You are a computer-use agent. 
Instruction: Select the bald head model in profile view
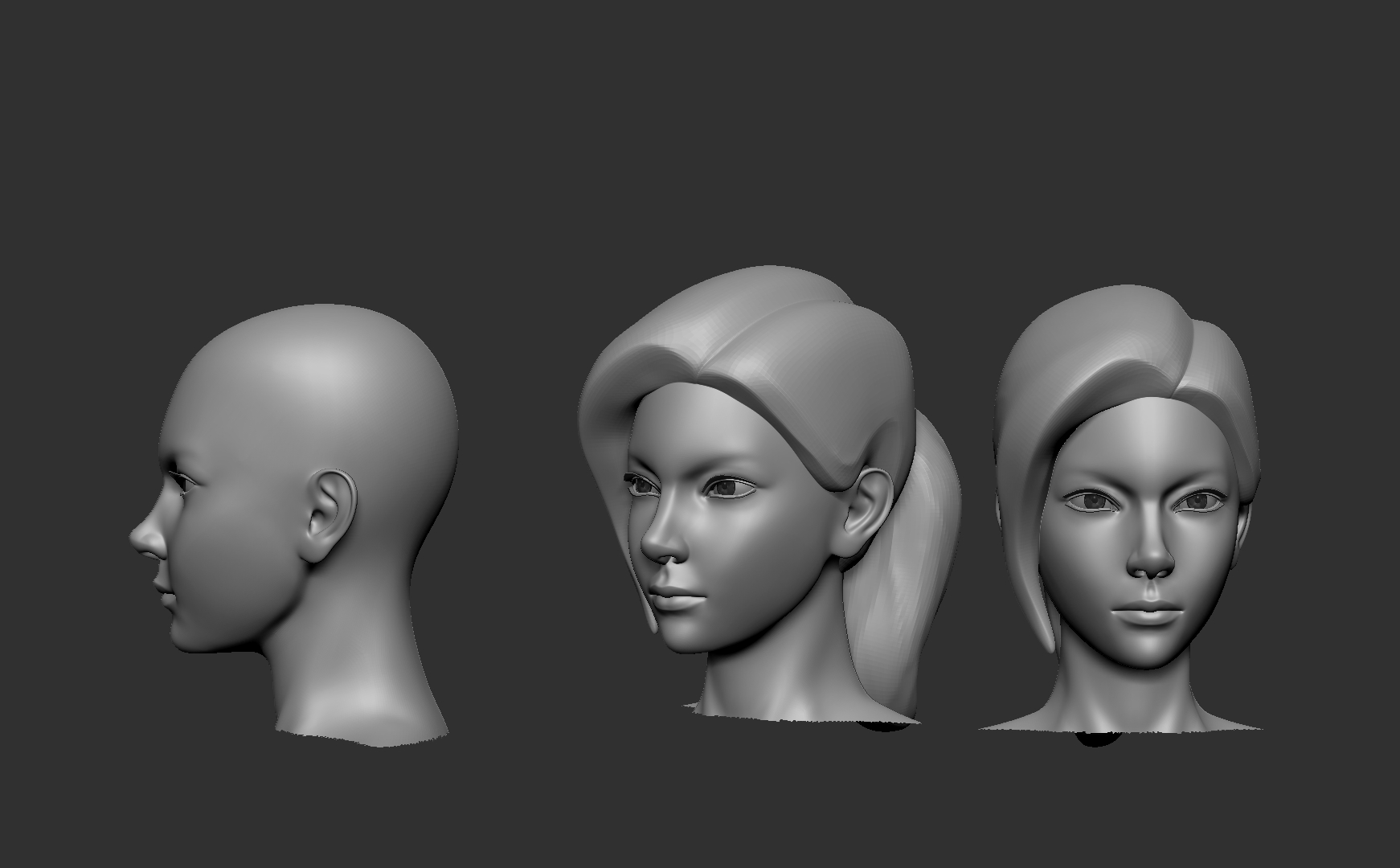point(294,524)
